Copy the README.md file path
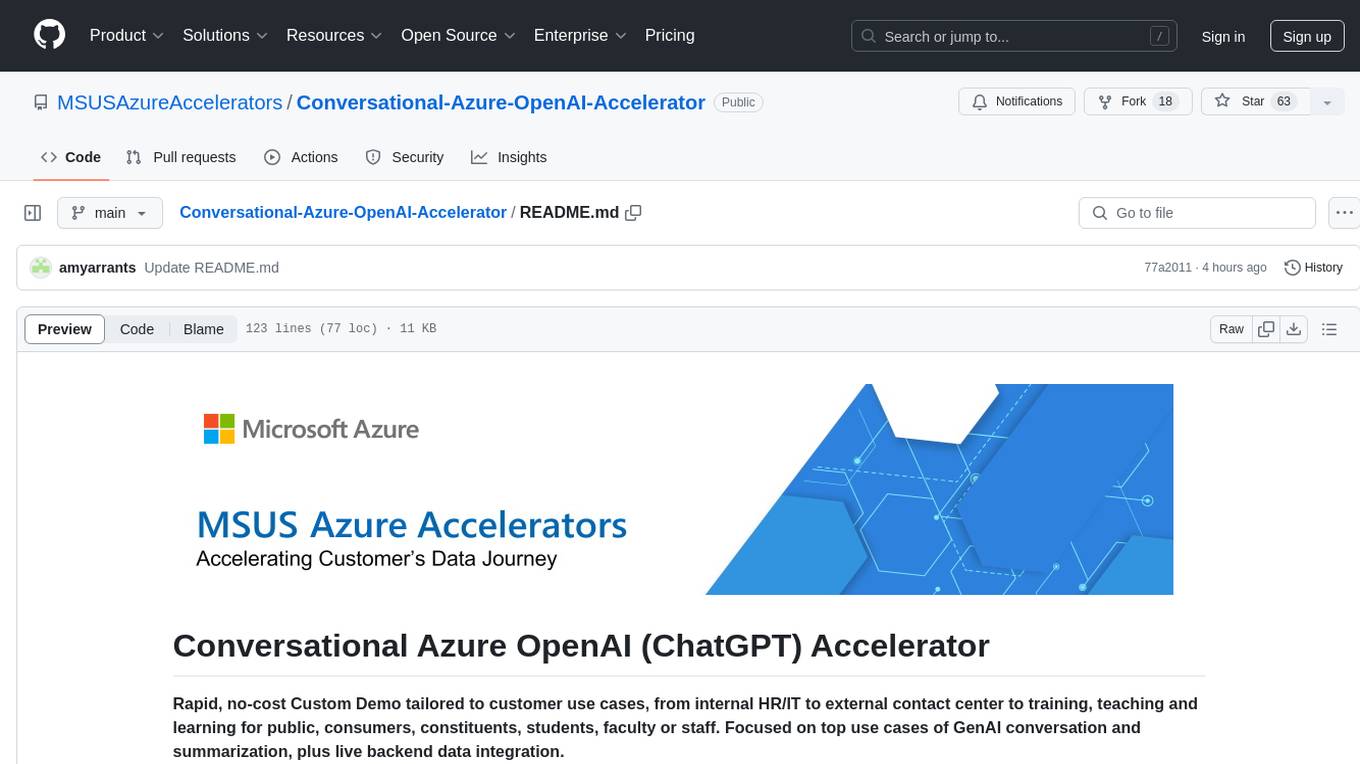This screenshot has width=1360, height=764. 633,213
